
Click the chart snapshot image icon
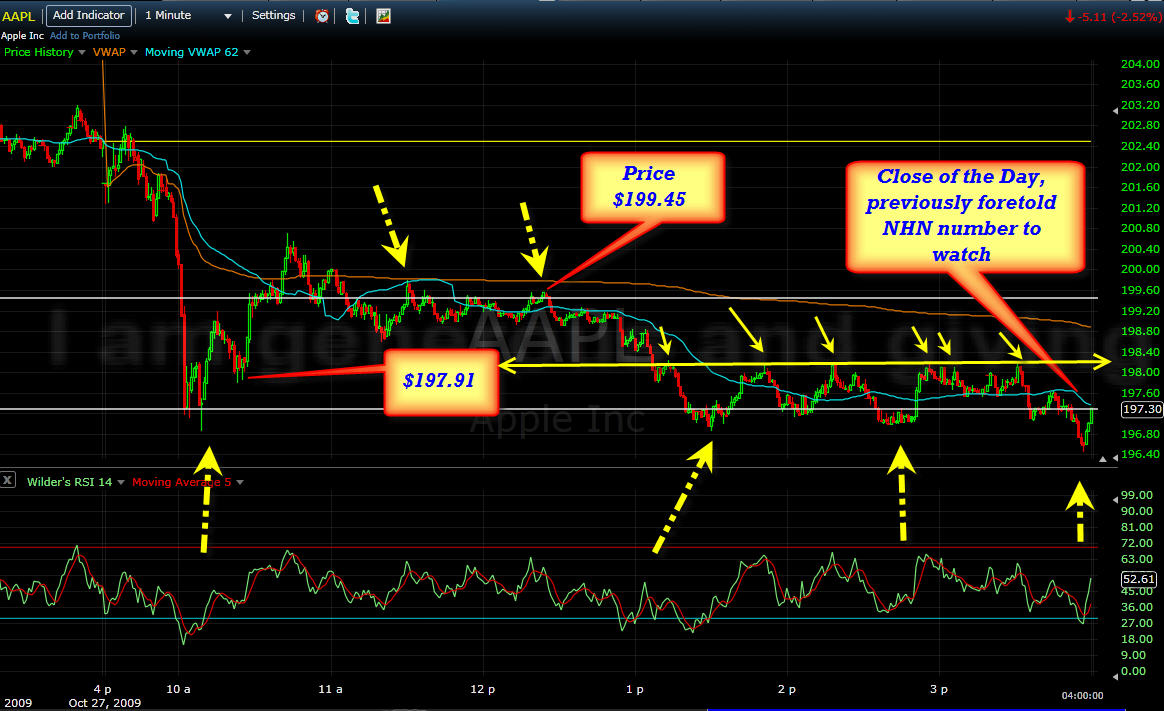click(383, 16)
